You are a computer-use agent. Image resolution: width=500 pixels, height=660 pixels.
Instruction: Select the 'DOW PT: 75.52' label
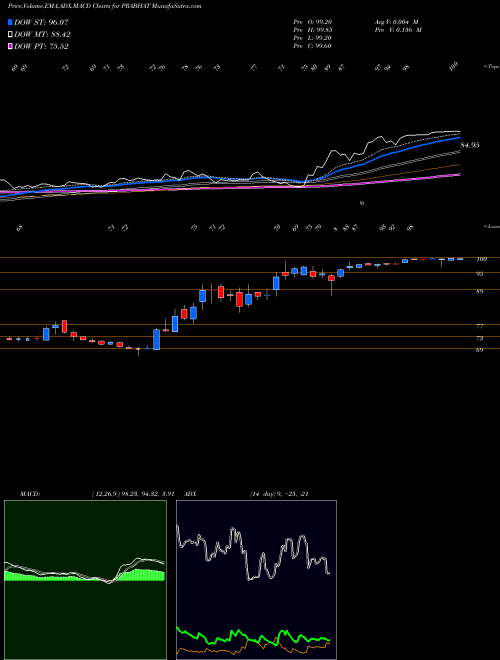click(x=41, y=46)
